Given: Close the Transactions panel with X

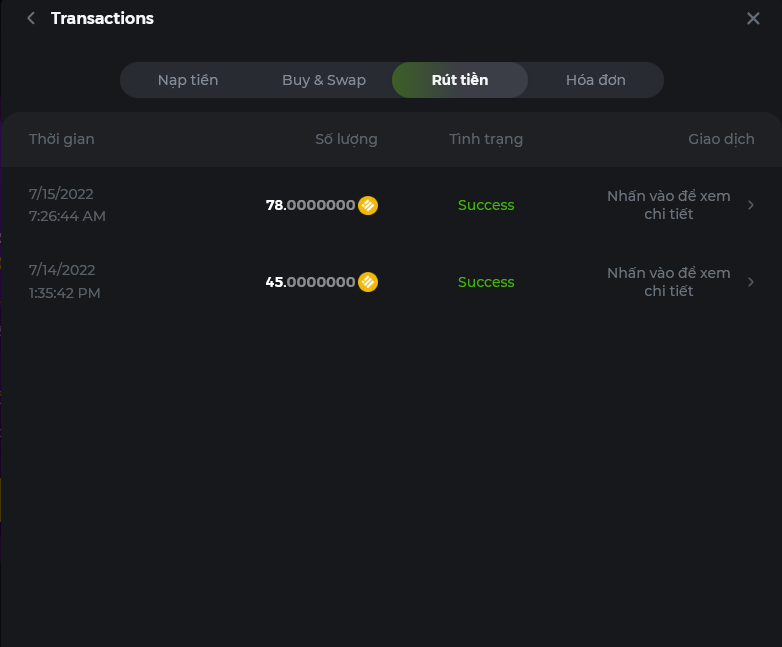Looking at the screenshot, I should pyautogui.click(x=753, y=18).
